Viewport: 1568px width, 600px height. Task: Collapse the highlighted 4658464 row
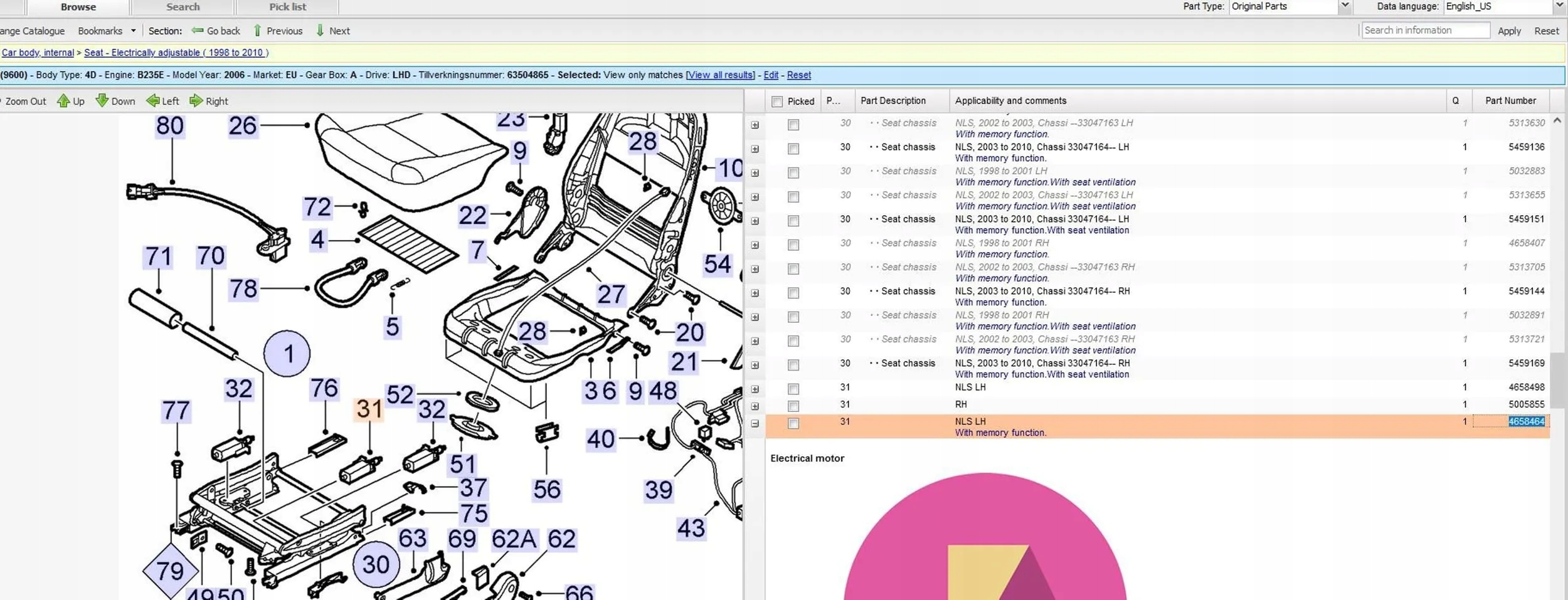coord(755,424)
